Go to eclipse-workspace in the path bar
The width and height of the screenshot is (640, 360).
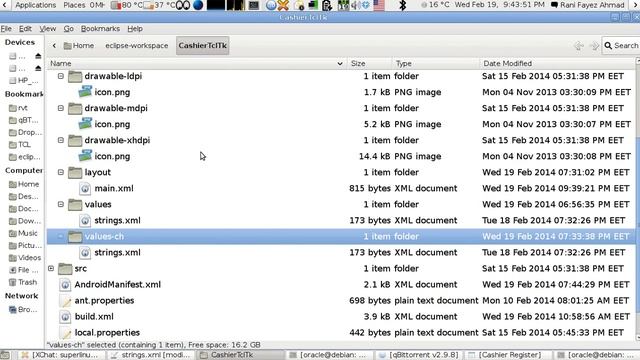tap(137, 46)
